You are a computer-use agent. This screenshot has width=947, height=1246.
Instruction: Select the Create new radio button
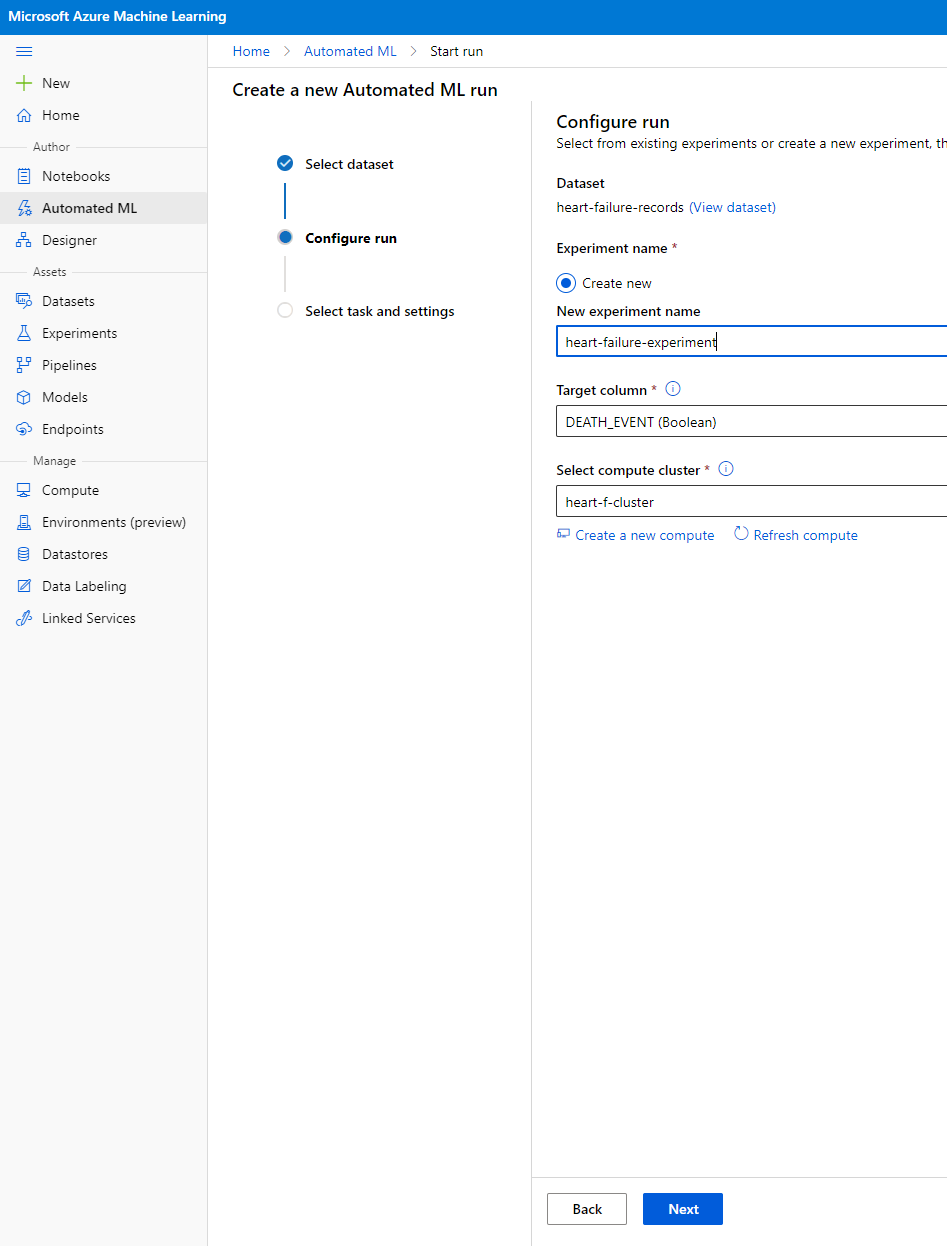pos(566,283)
